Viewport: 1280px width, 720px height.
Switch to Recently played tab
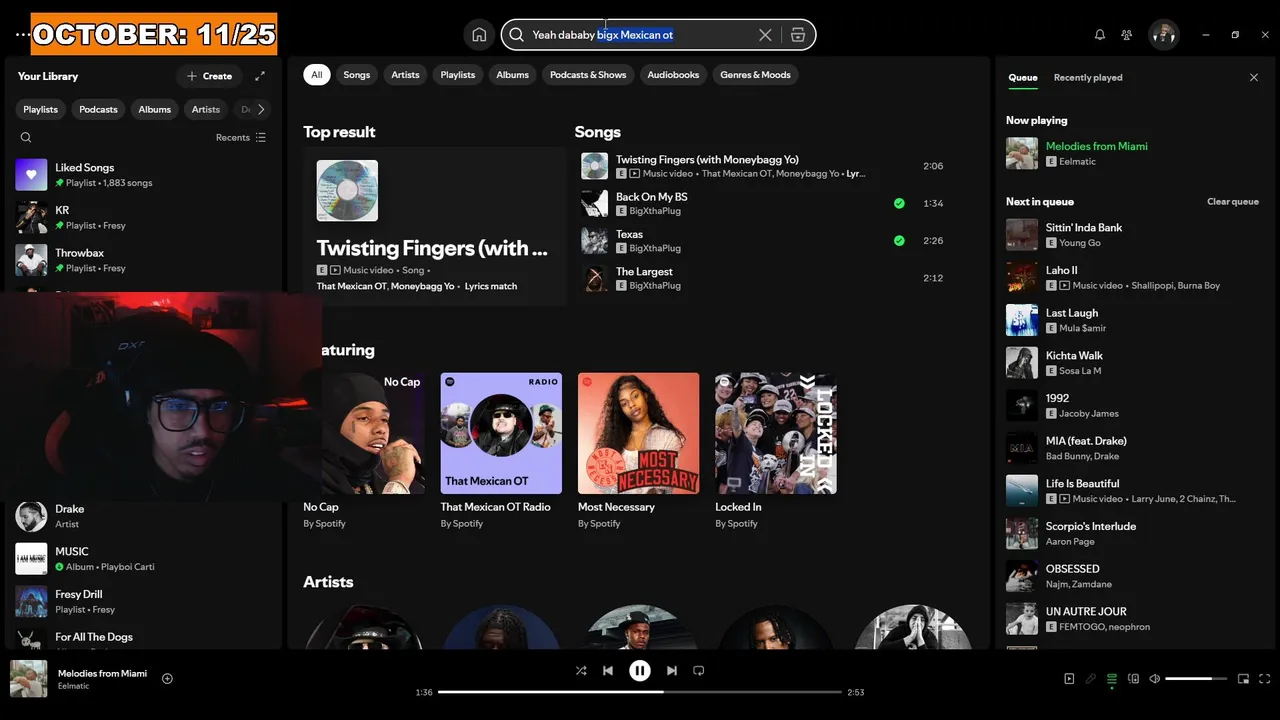coord(1088,77)
